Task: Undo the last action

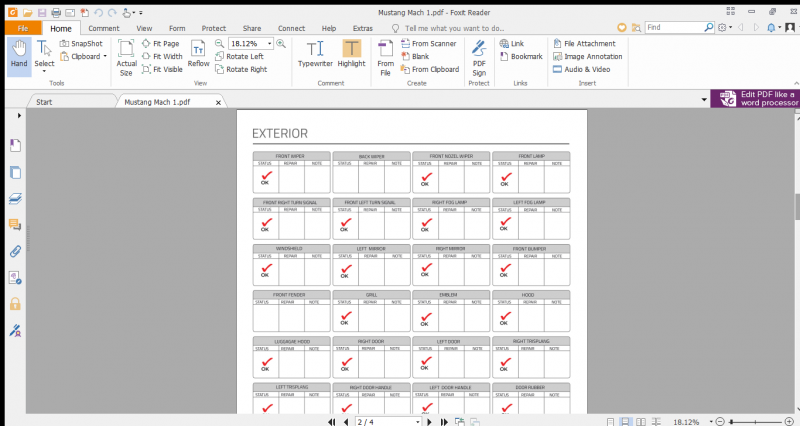Action: (98, 12)
